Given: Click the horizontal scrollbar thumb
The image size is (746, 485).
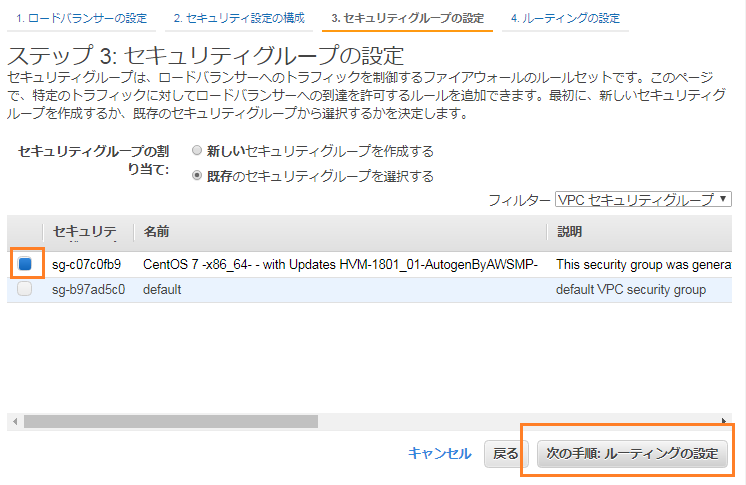Looking at the screenshot, I should coord(171,421).
